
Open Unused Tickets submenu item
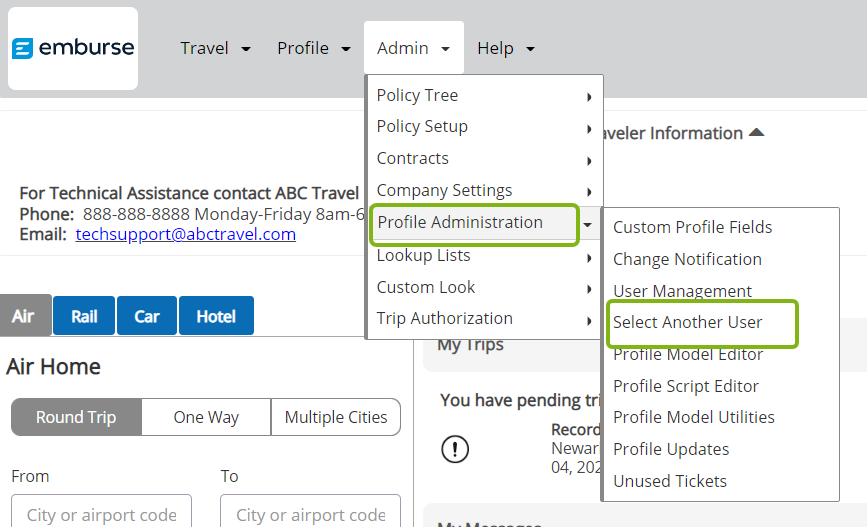(670, 481)
